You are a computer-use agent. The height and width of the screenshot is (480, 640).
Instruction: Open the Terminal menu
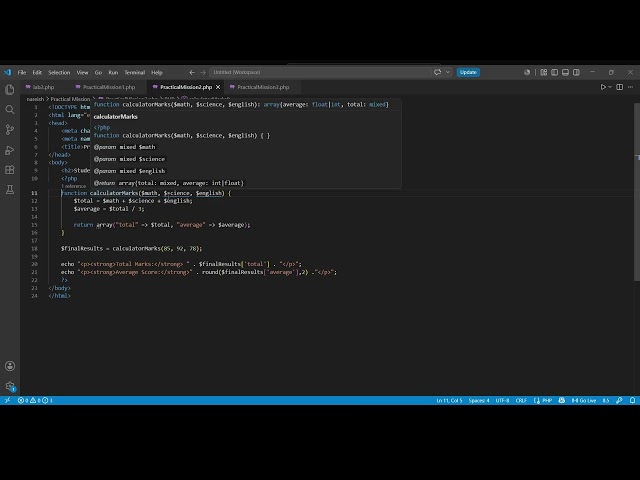135,72
